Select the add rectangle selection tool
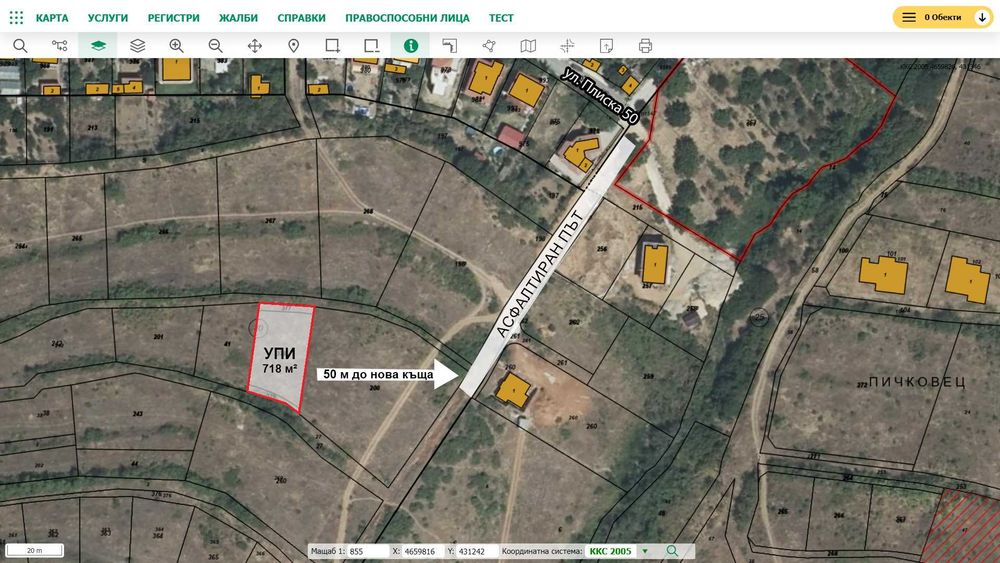 coord(332,46)
